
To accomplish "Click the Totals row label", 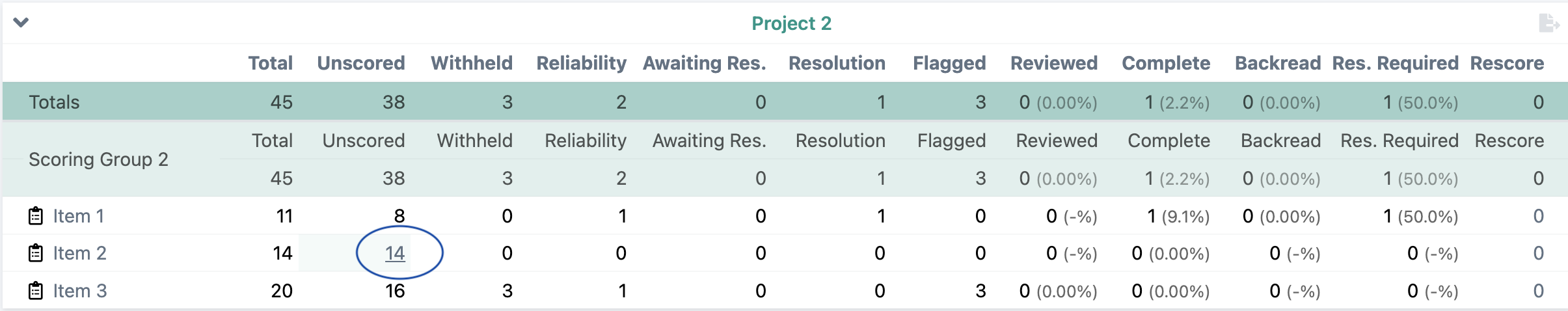I will 54,102.
